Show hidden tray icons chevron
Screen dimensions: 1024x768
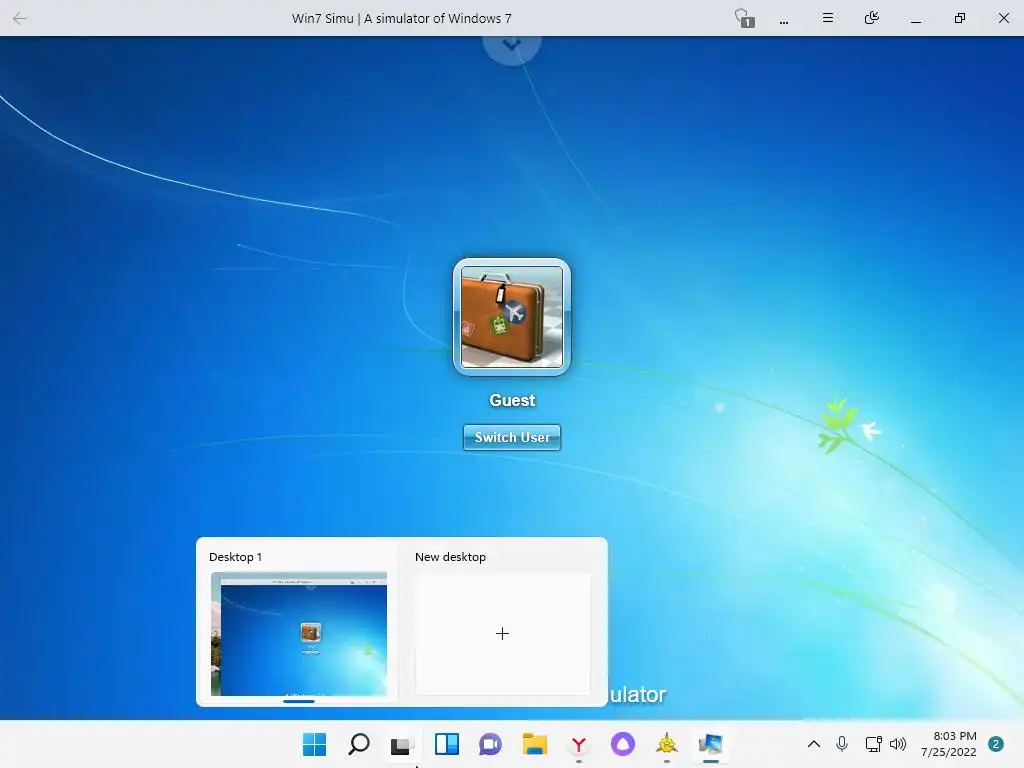814,744
